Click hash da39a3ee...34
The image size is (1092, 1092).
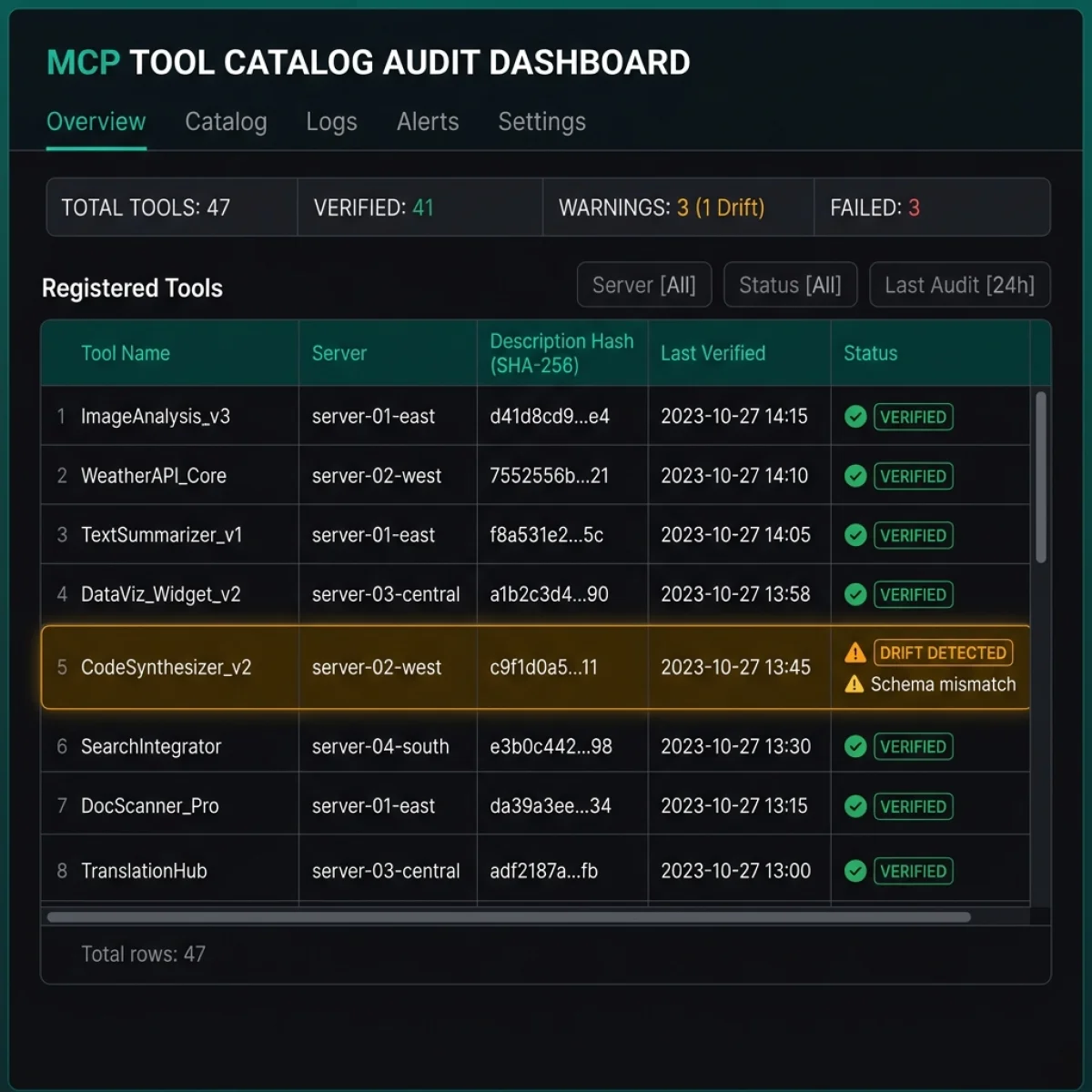point(551,806)
